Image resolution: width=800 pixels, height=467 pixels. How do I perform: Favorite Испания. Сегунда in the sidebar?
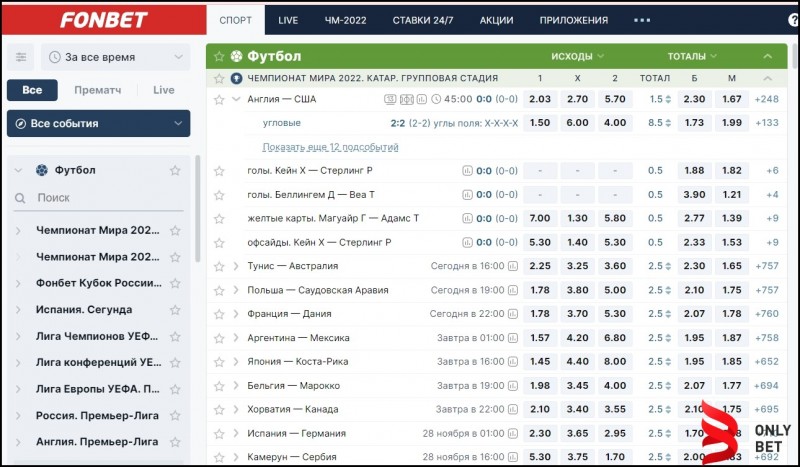click(175, 310)
